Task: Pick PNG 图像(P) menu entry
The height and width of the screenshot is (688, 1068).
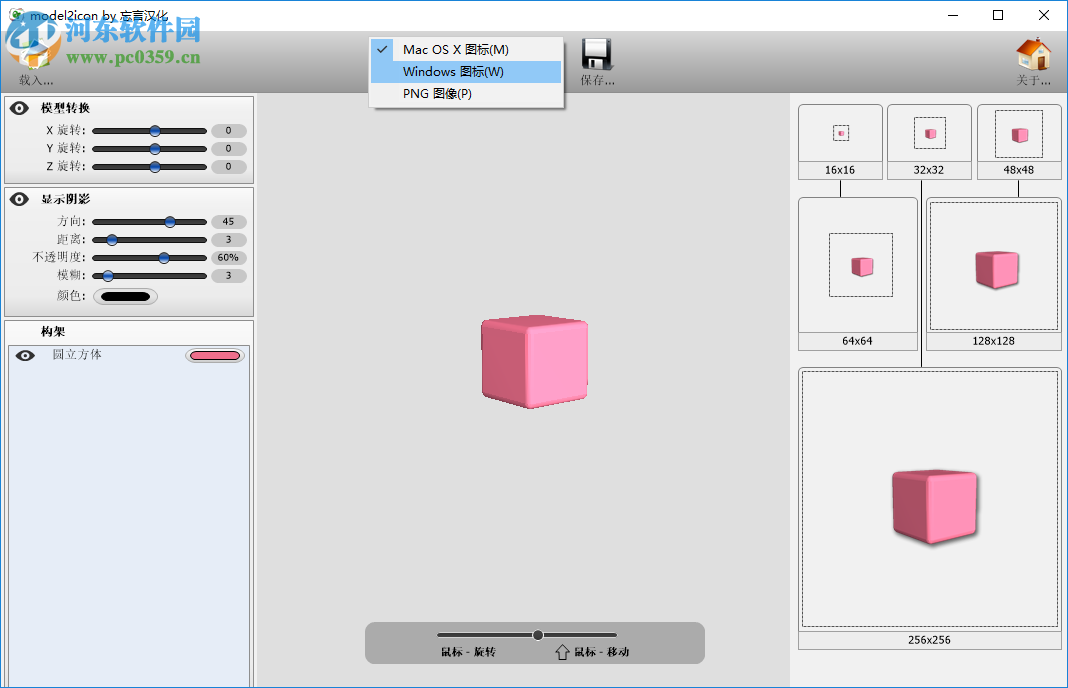Action: click(x=466, y=93)
